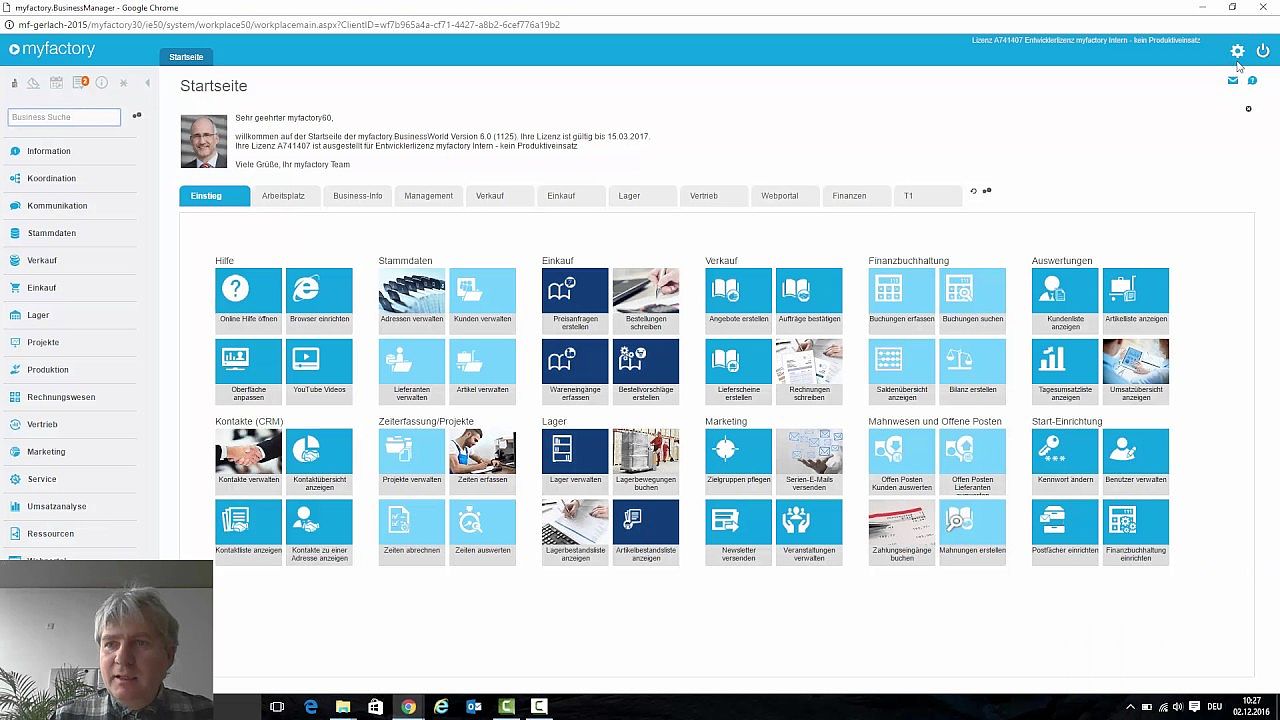This screenshot has width=1280, height=720.
Task: Open Bestellvorschläge erstellen tile
Action: (646, 371)
